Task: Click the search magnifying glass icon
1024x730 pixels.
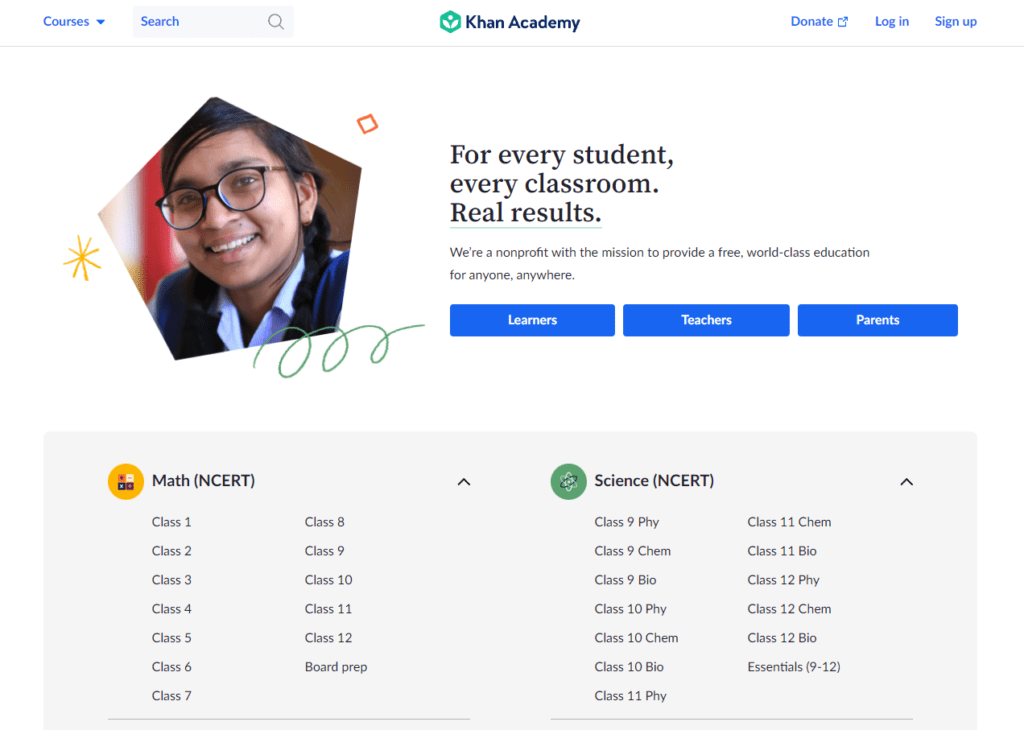Action: coord(276,22)
